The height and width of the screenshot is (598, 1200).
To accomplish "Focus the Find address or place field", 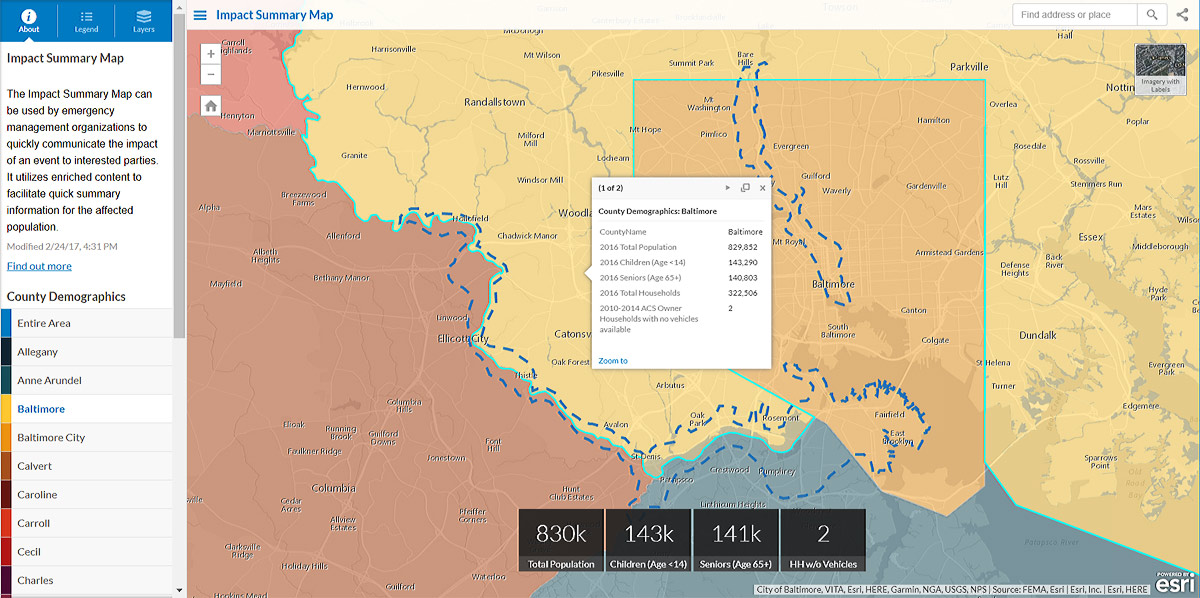I will pos(1075,15).
